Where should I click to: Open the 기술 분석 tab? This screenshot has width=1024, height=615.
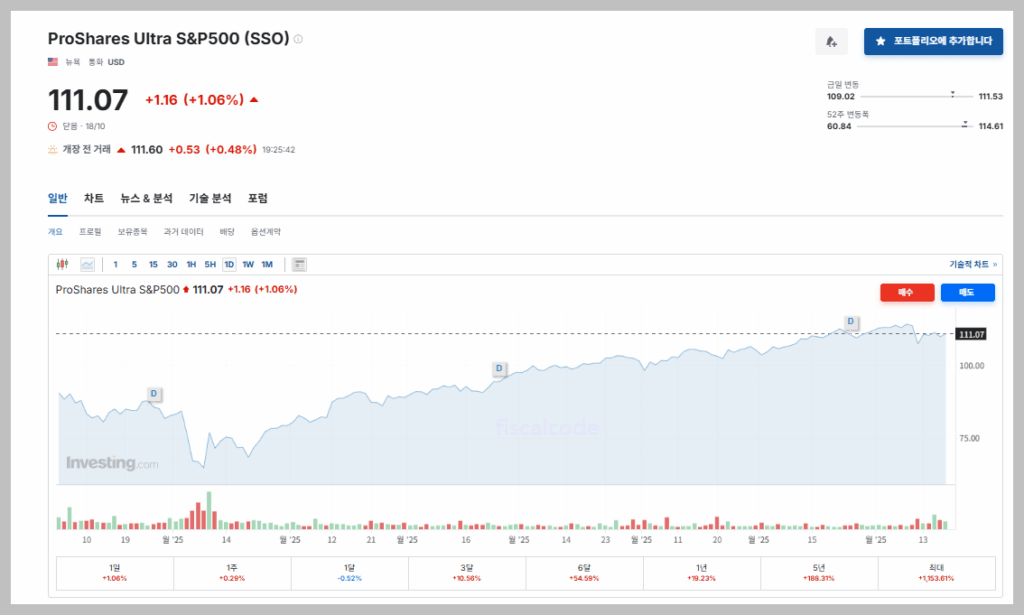(210, 198)
